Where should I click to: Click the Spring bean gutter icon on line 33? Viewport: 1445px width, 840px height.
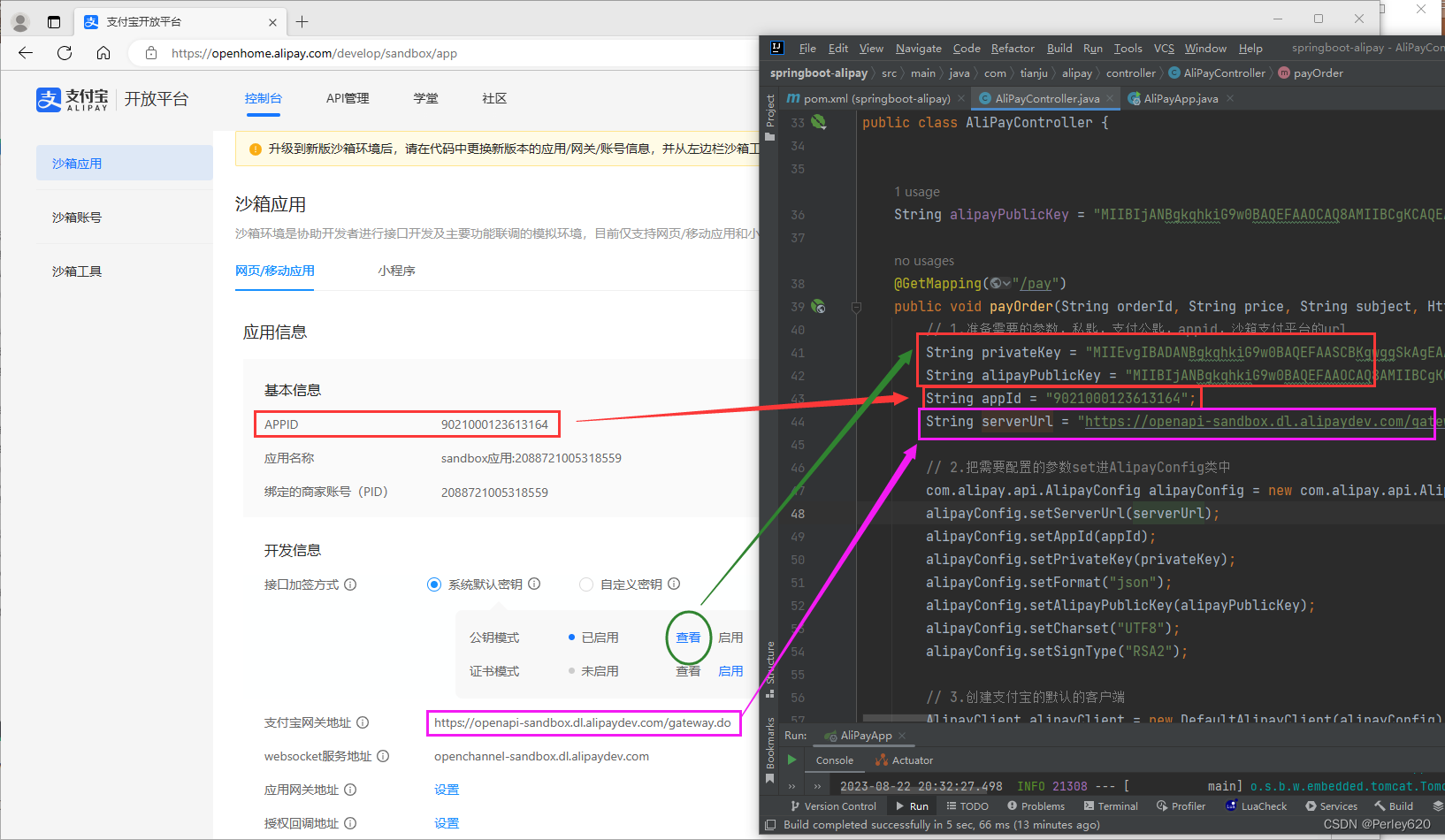819,122
